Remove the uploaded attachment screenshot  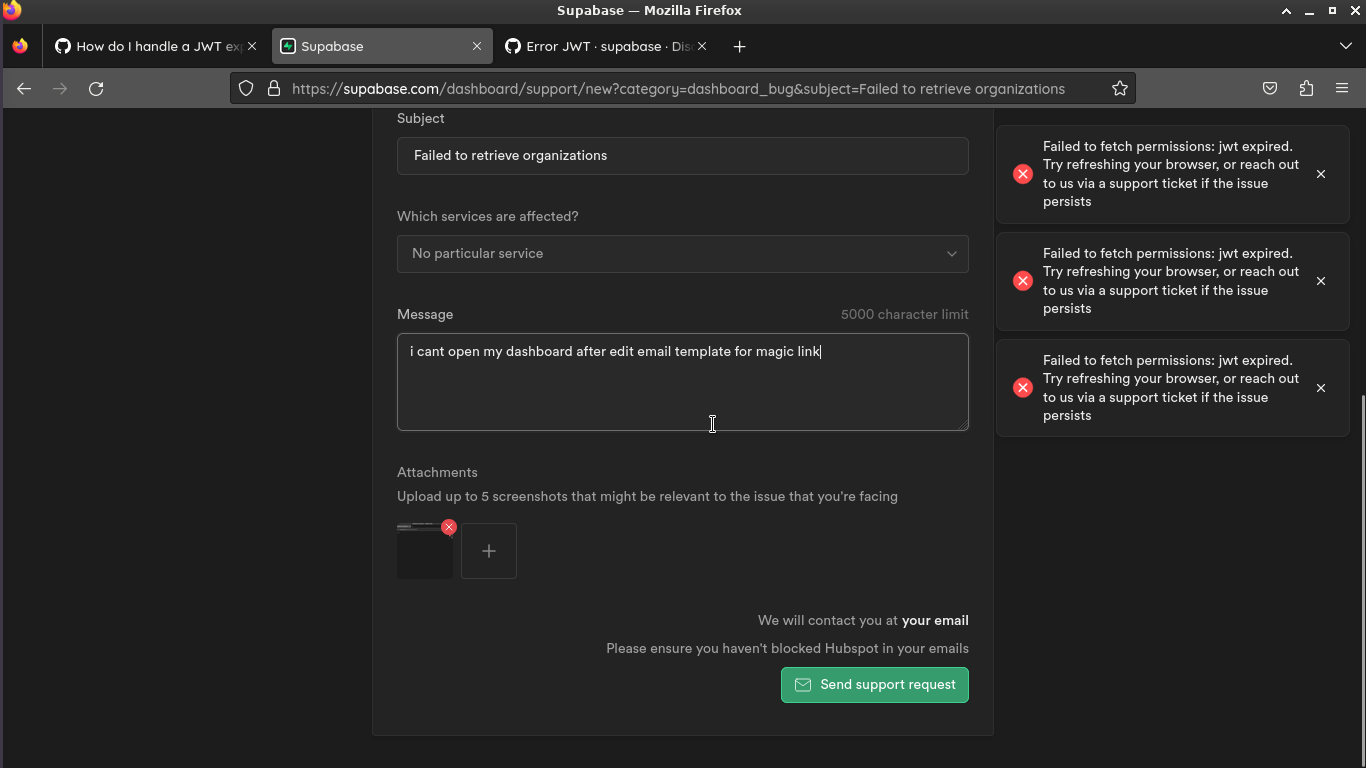point(448,527)
